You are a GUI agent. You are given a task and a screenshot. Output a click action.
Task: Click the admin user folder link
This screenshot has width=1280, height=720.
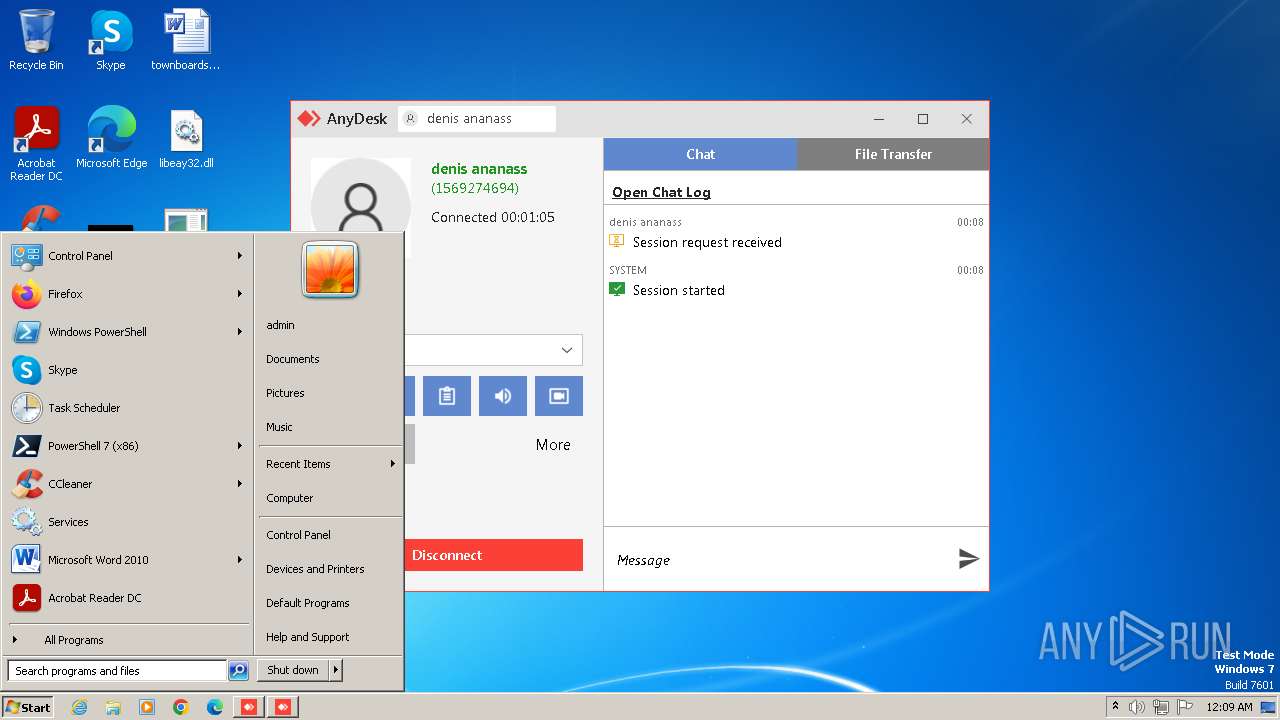pyautogui.click(x=280, y=325)
